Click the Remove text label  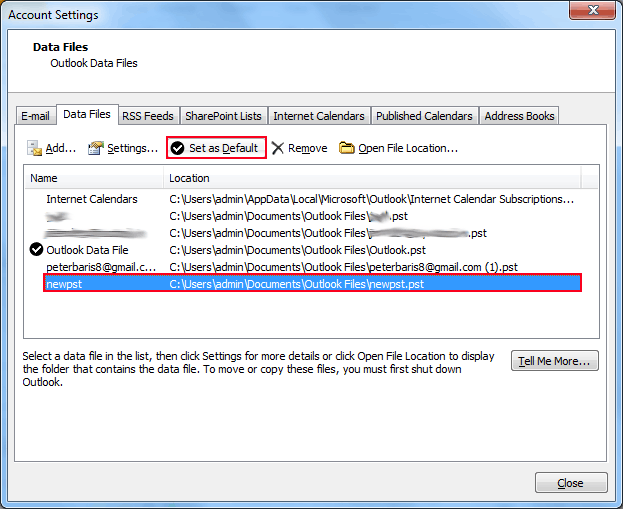point(308,148)
